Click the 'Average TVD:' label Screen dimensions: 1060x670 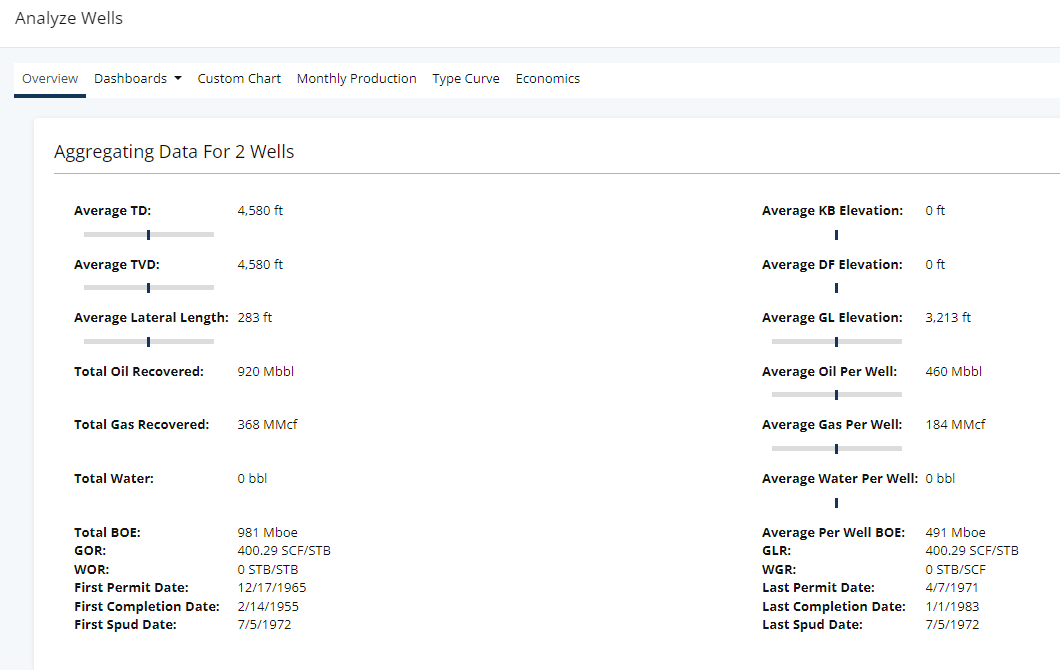point(117,264)
